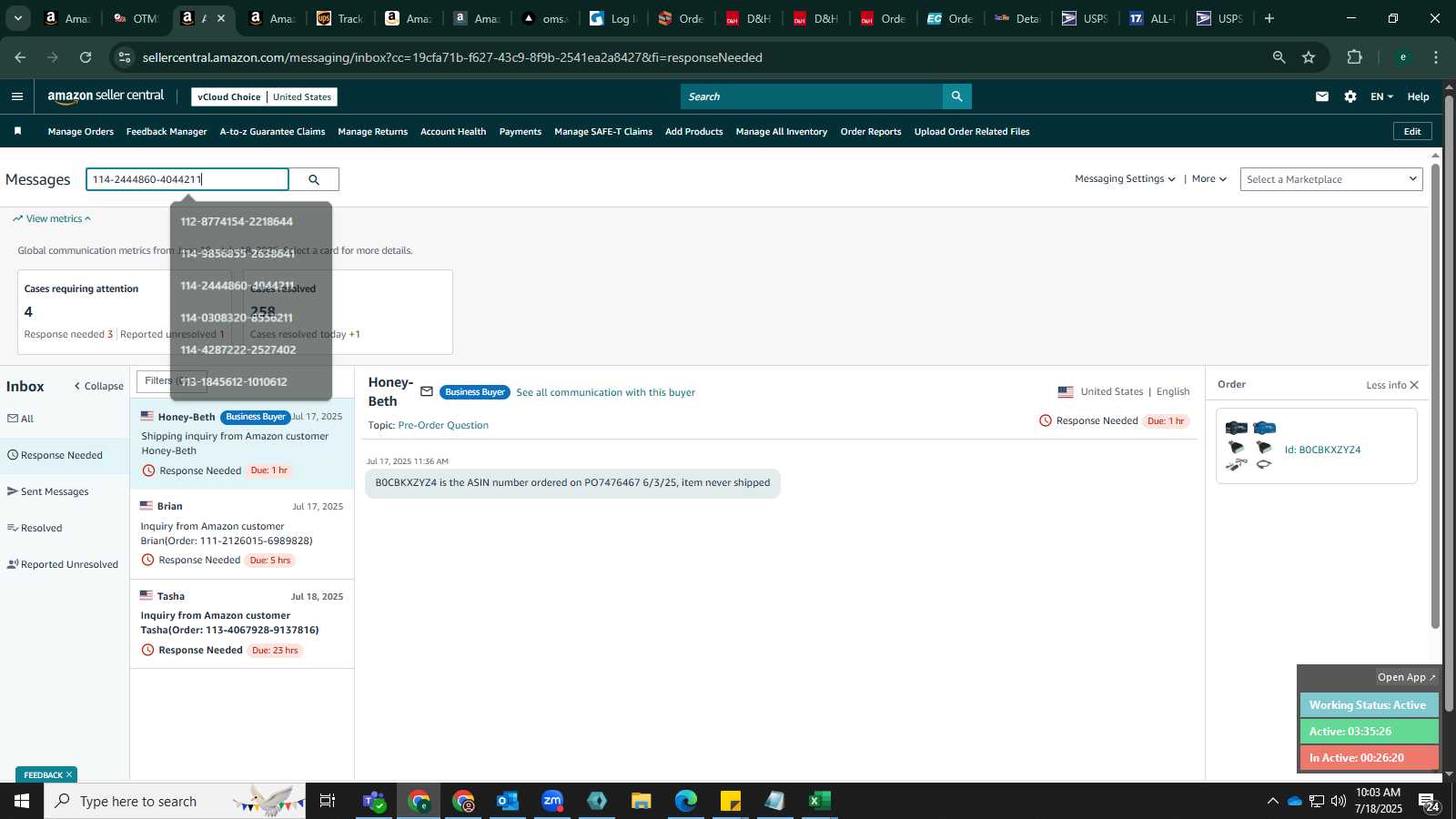Click the Messages order ID search field

pyautogui.click(x=187, y=179)
